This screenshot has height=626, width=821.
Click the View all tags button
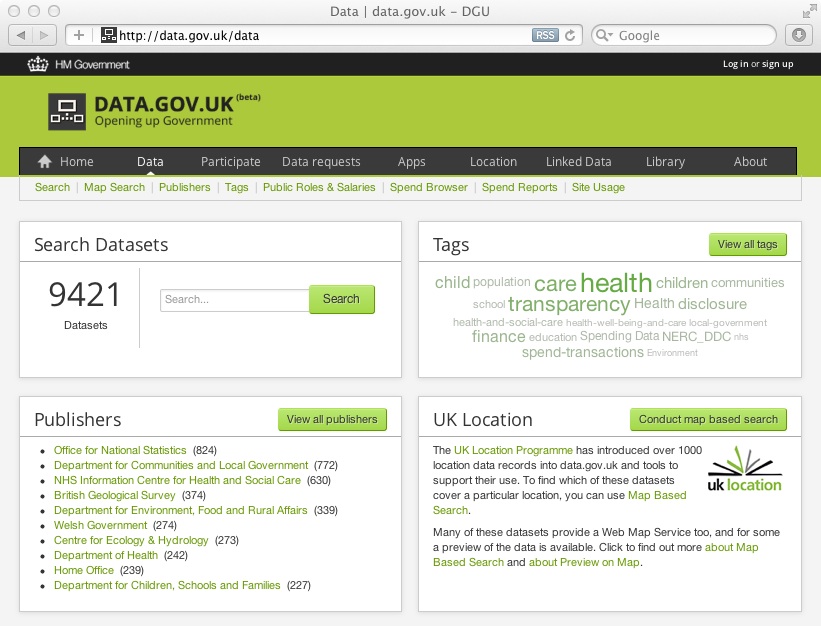pos(748,244)
